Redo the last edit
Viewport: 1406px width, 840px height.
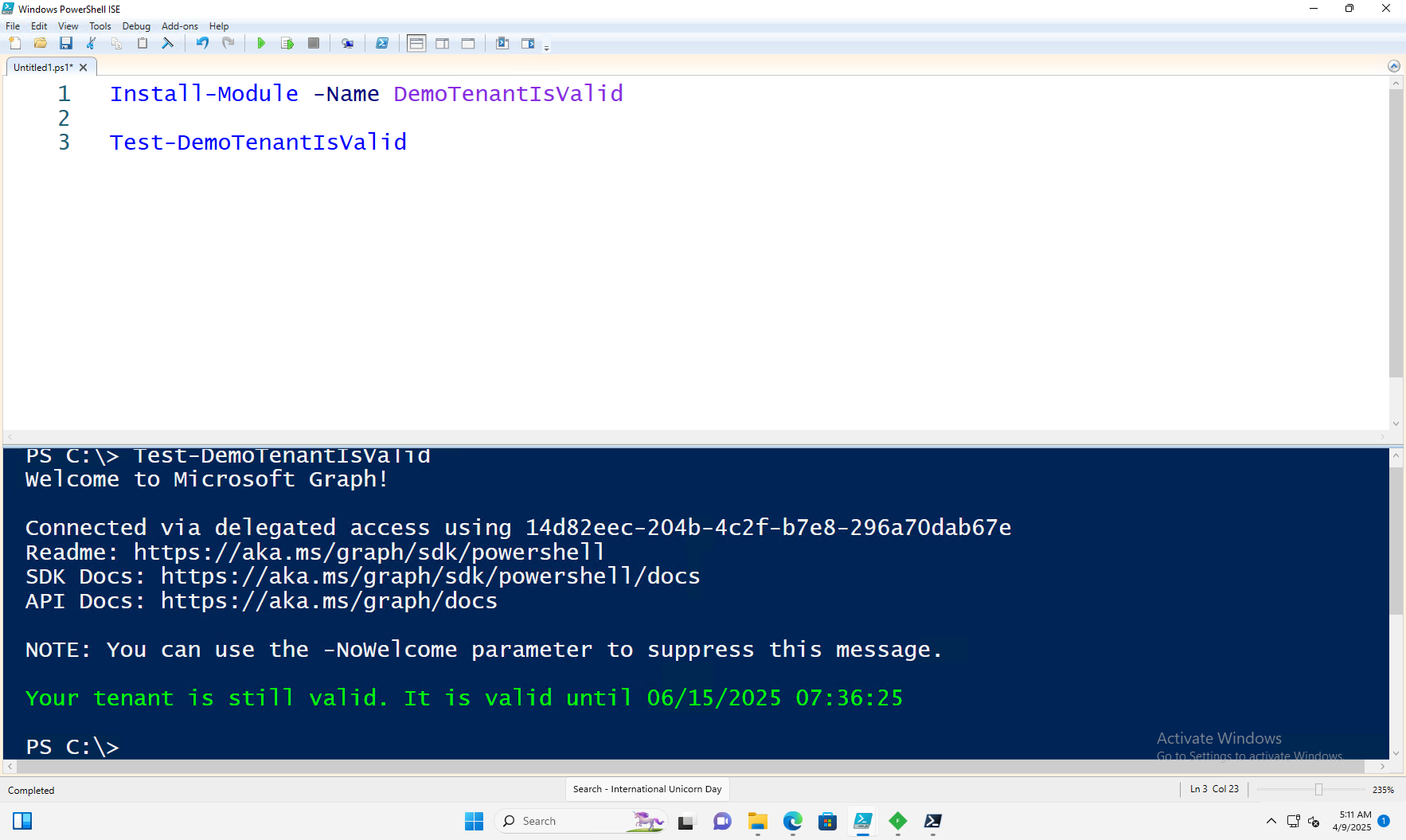point(228,43)
